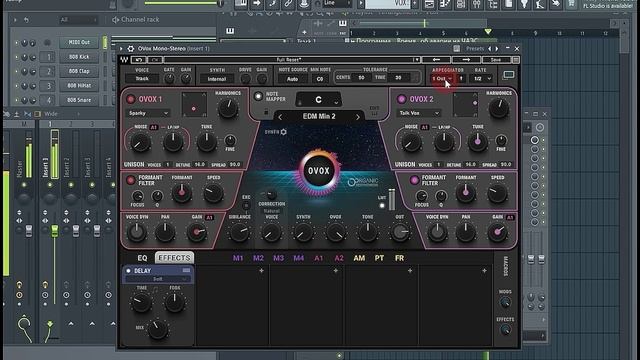640x360 pixels.
Task: Open the Note Source Auto dropdown
Action: (292, 79)
